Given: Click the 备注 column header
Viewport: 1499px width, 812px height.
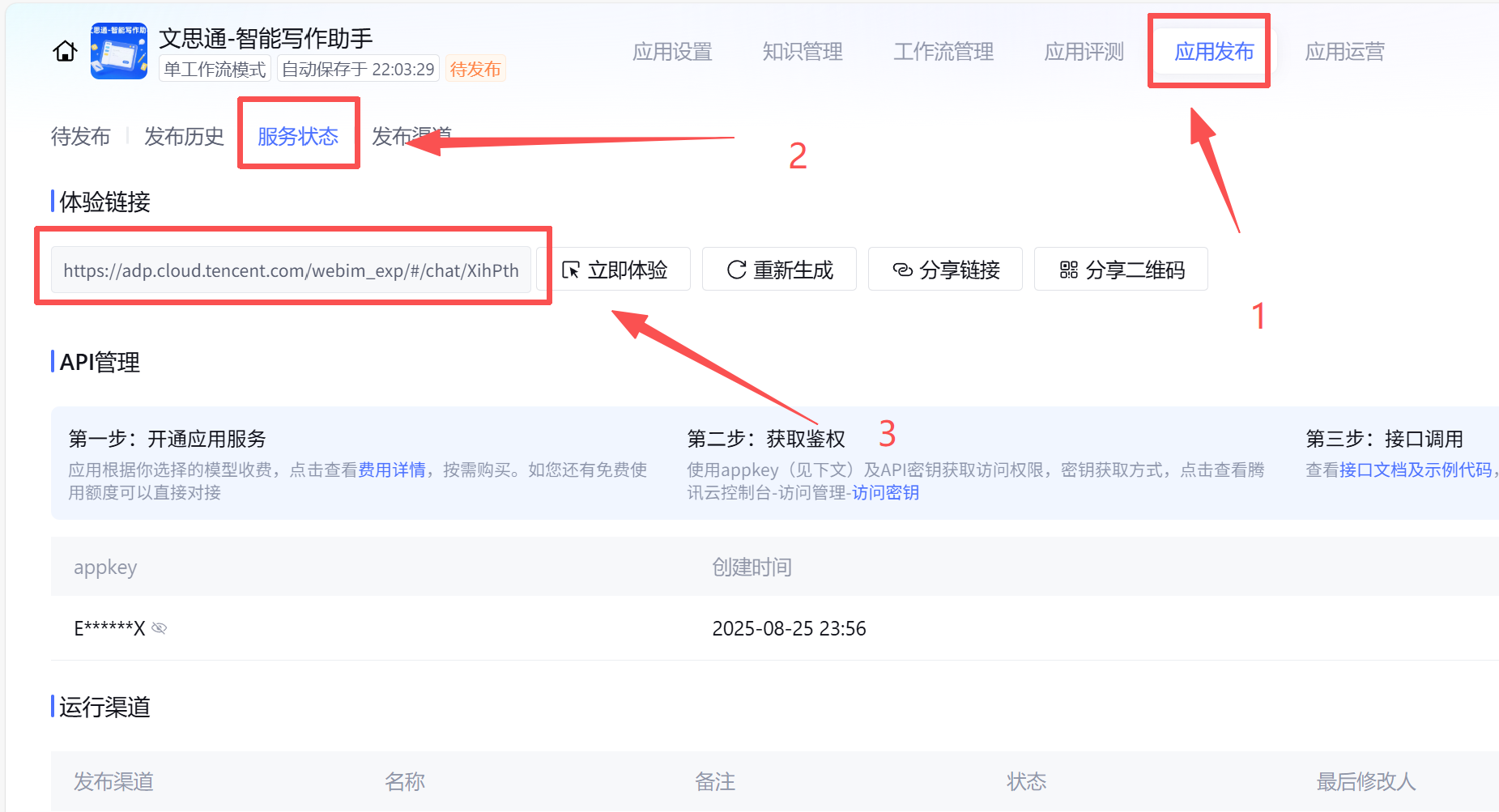Looking at the screenshot, I should (715, 781).
